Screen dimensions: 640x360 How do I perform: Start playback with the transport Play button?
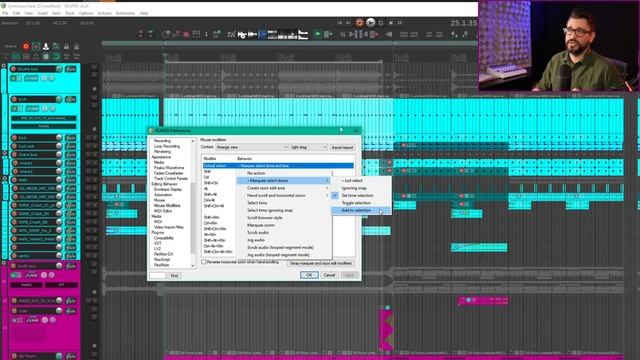point(370,23)
